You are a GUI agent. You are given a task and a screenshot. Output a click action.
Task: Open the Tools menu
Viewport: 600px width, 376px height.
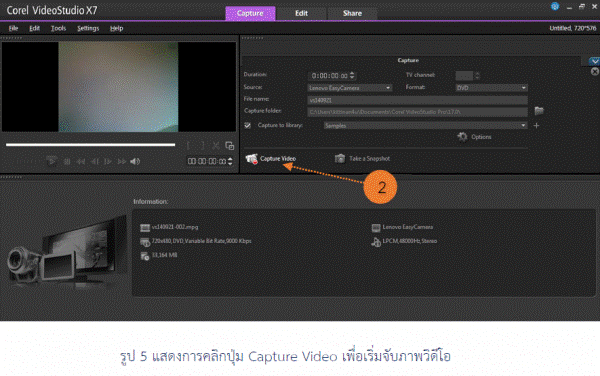click(58, 28)
